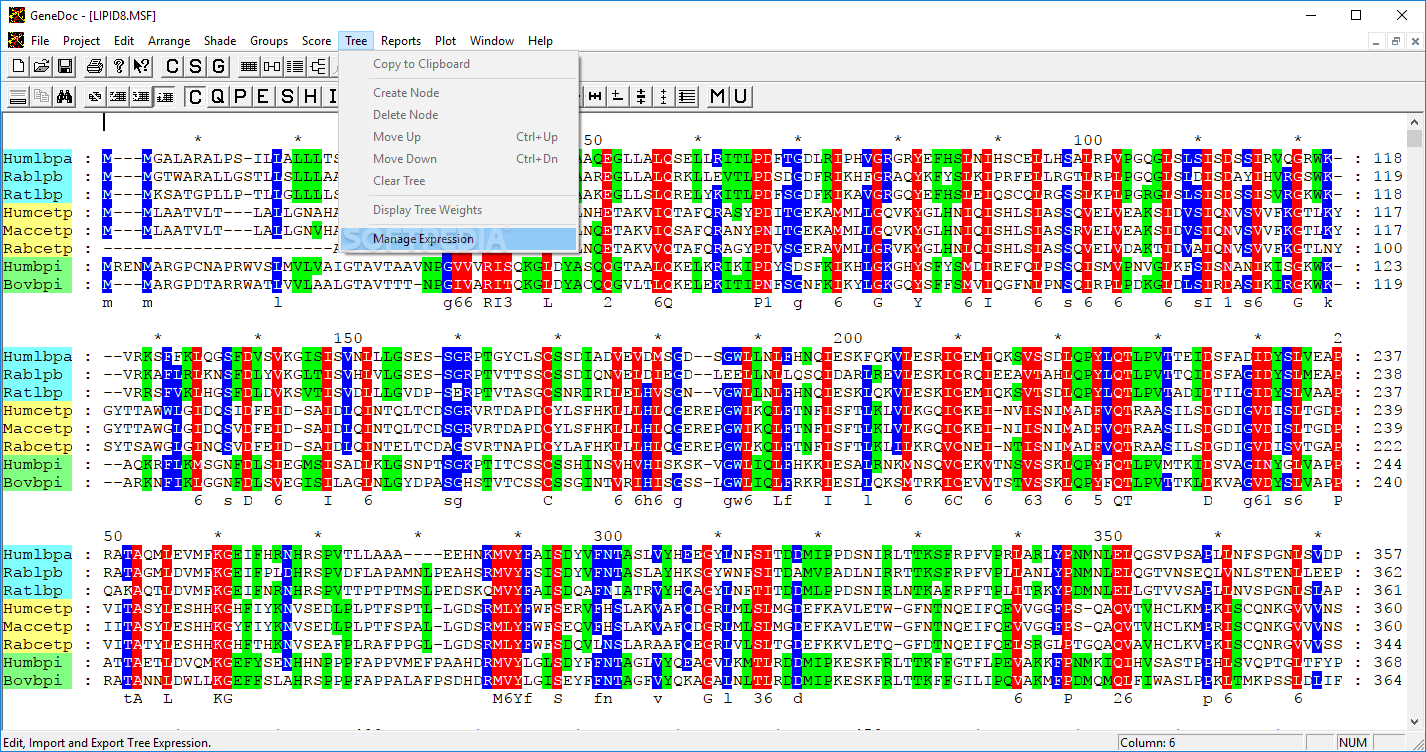Open the Reports menu

click(x=401, y=41)
